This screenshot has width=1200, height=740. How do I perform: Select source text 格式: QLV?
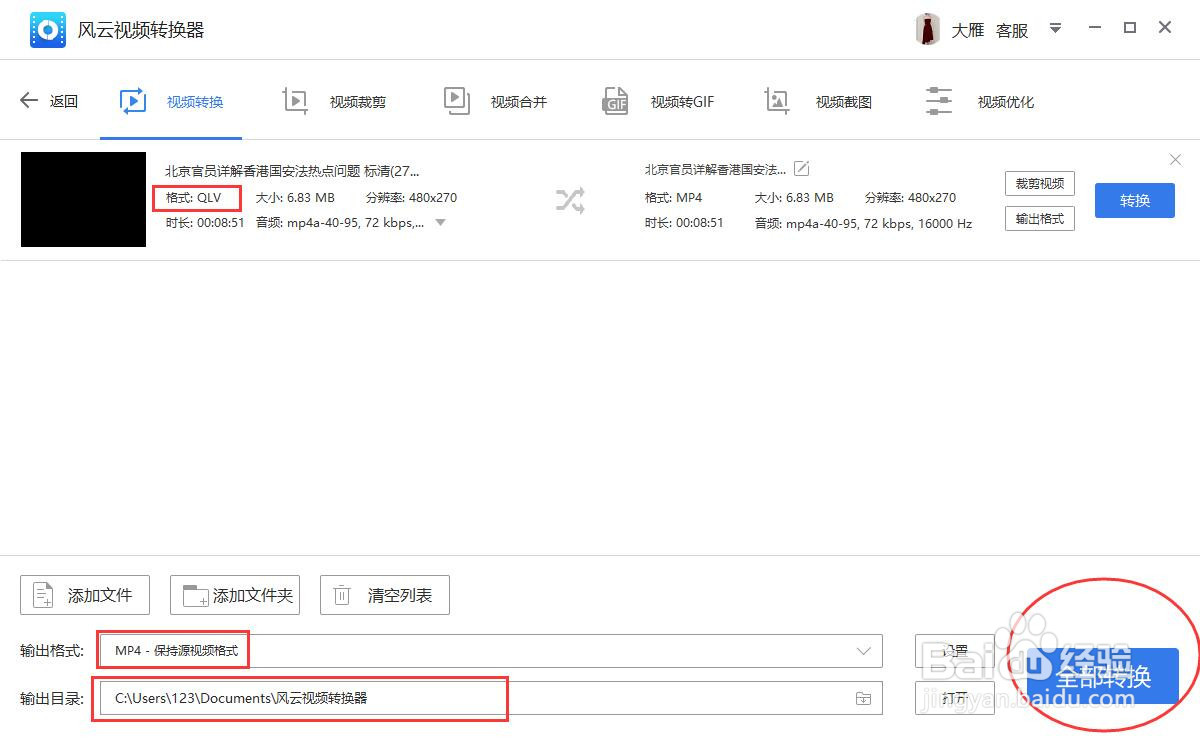[x=194, y=197]
